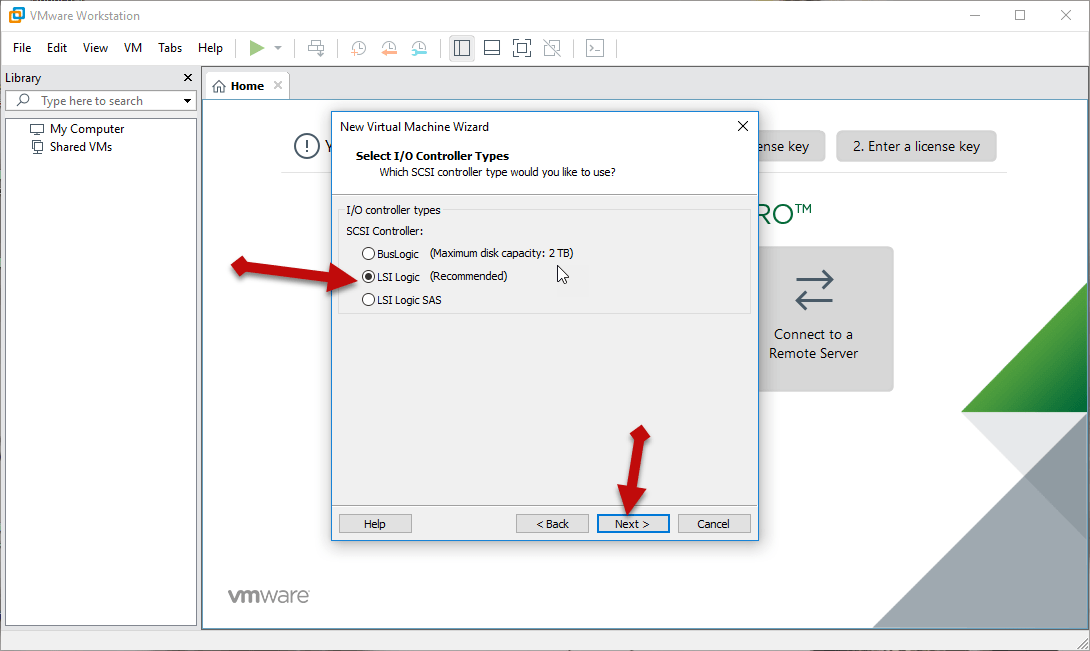
Task: Open the Tabs menu
Action: pyautogui.click(x=170, y=48)
